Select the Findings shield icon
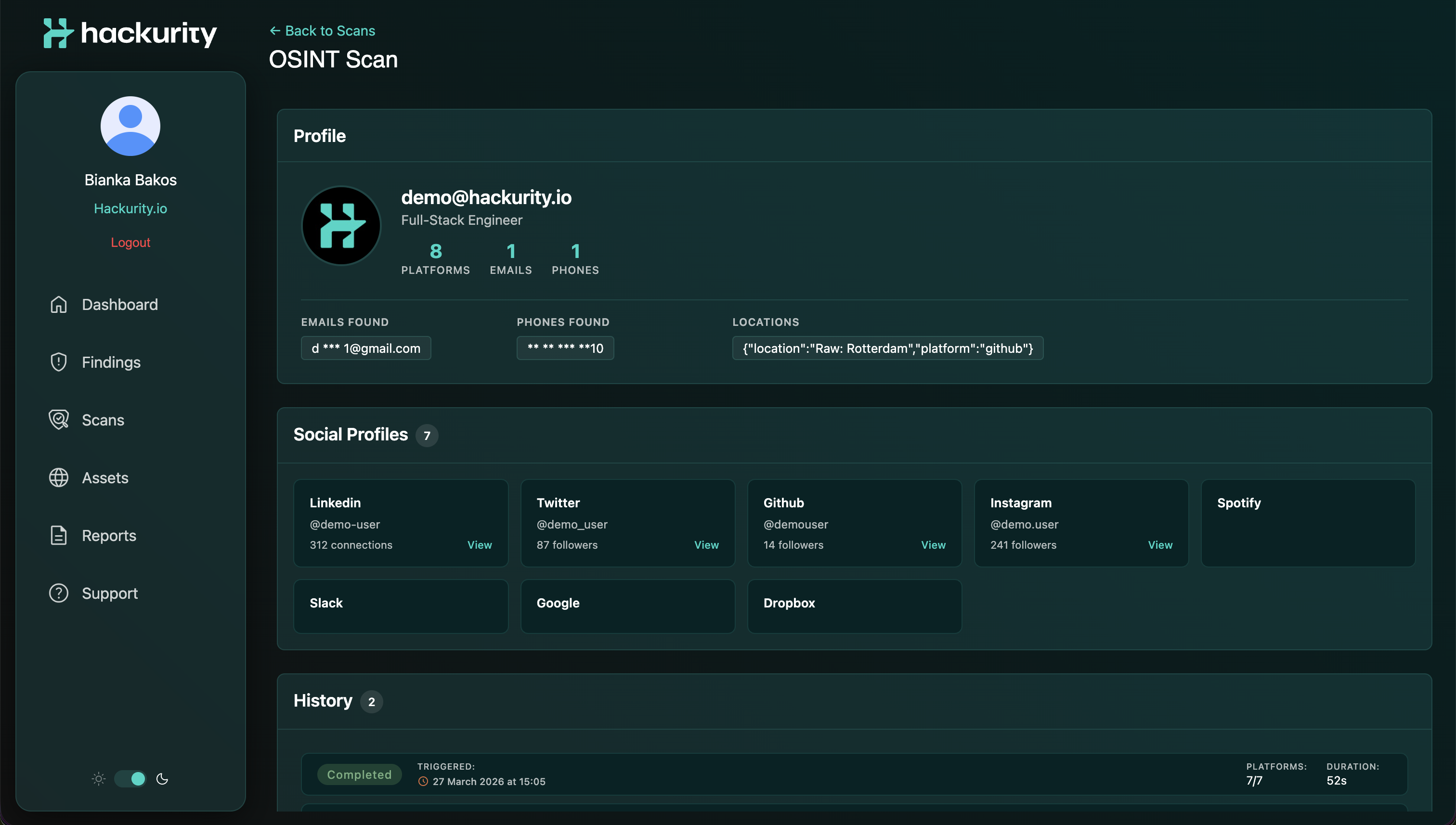Image resolution: width=1456 pixels, height=825 pixels. [58, 362]
